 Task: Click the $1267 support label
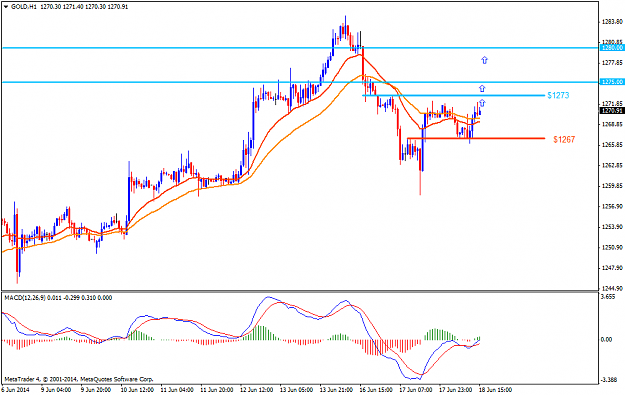[x=564, y=140]
